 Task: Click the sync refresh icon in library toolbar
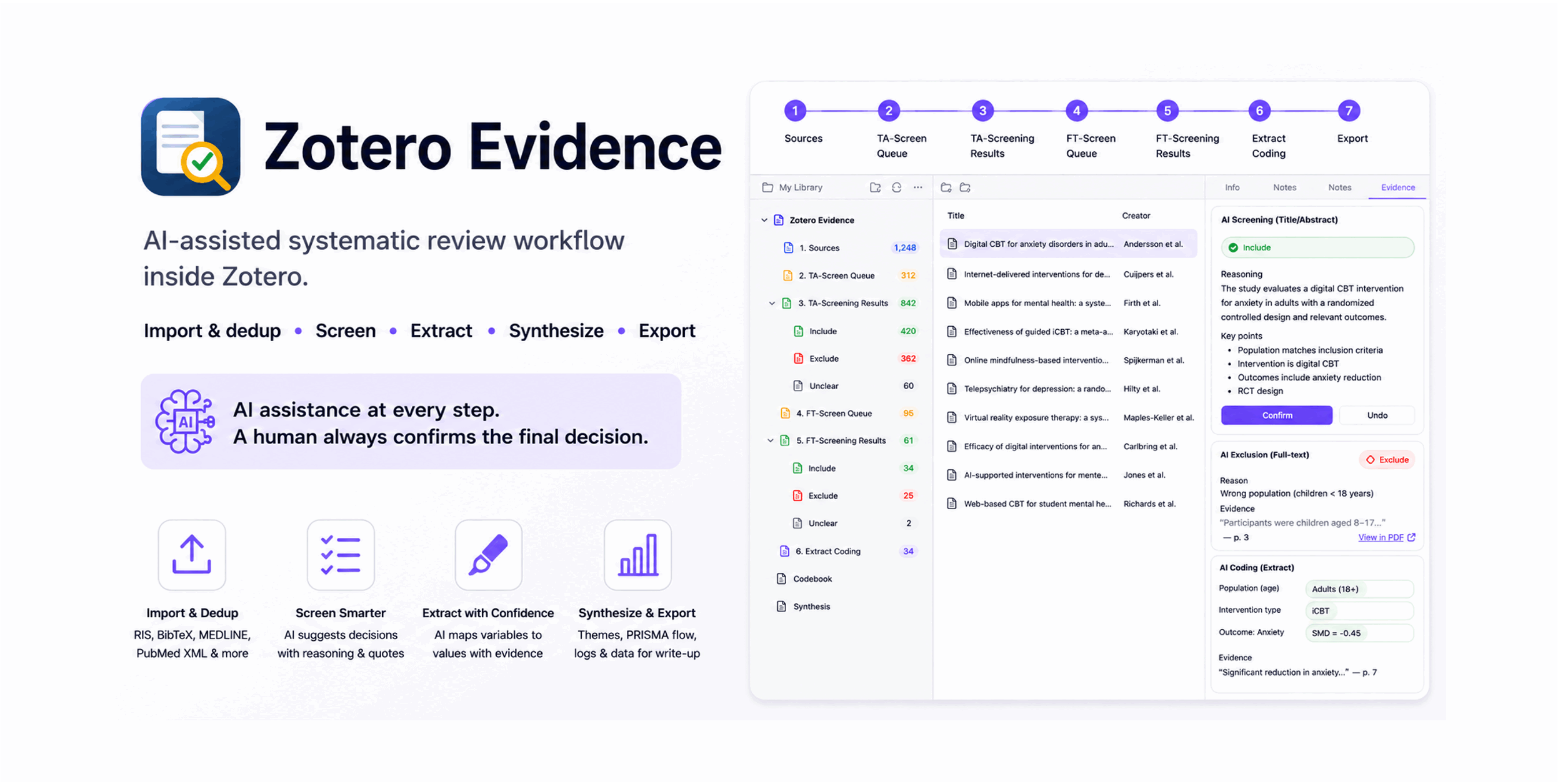click(896, 187)
